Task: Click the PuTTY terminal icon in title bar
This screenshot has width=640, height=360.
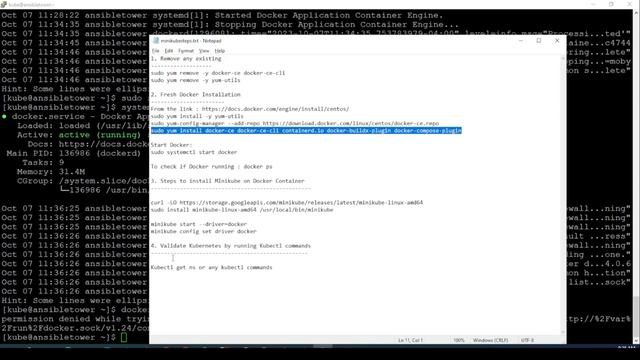Action: pos(4,4)
